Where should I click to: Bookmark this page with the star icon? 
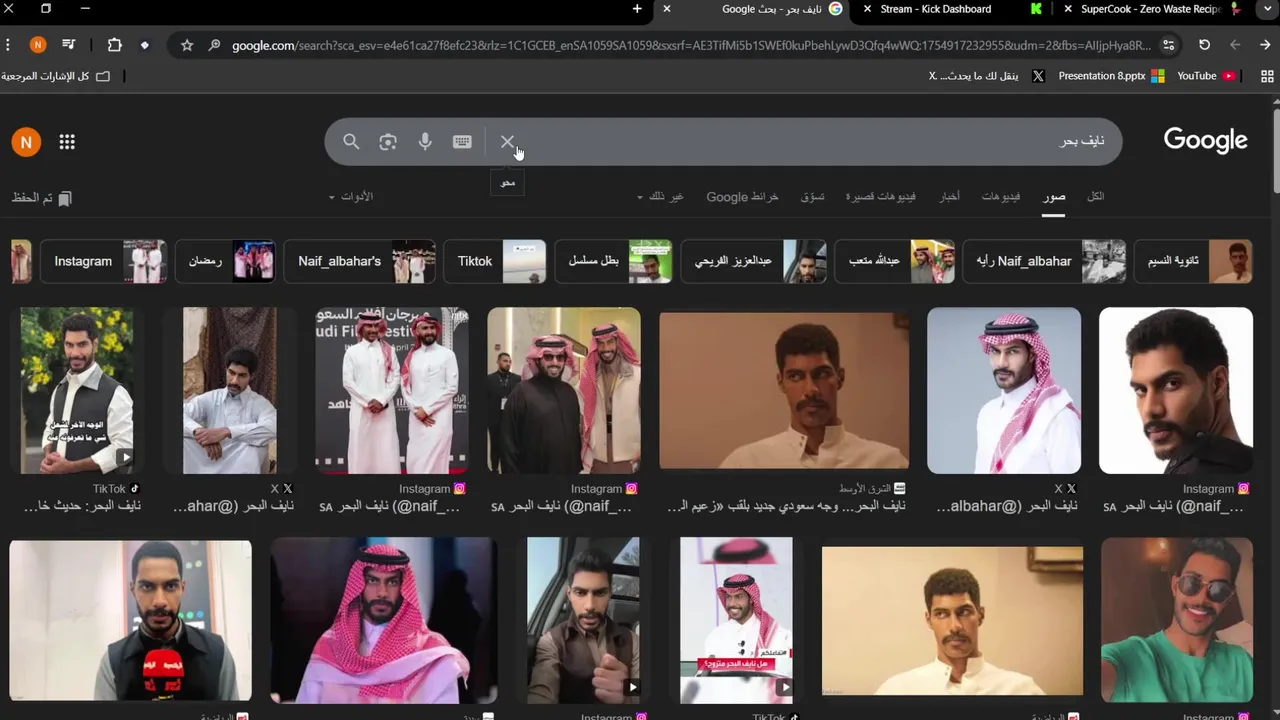click(187, 45)
